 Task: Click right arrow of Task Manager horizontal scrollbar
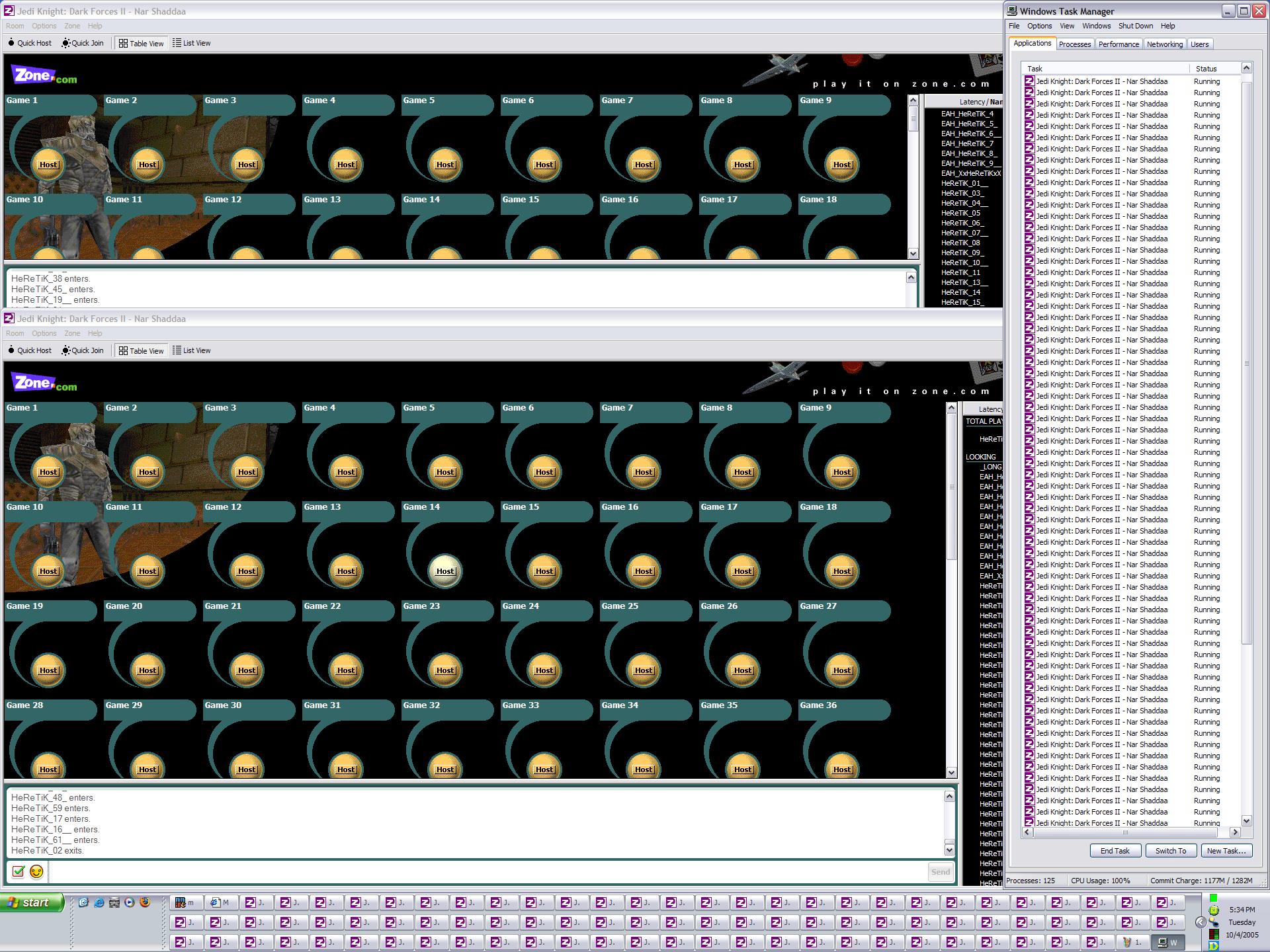[x=1235, y=832]
